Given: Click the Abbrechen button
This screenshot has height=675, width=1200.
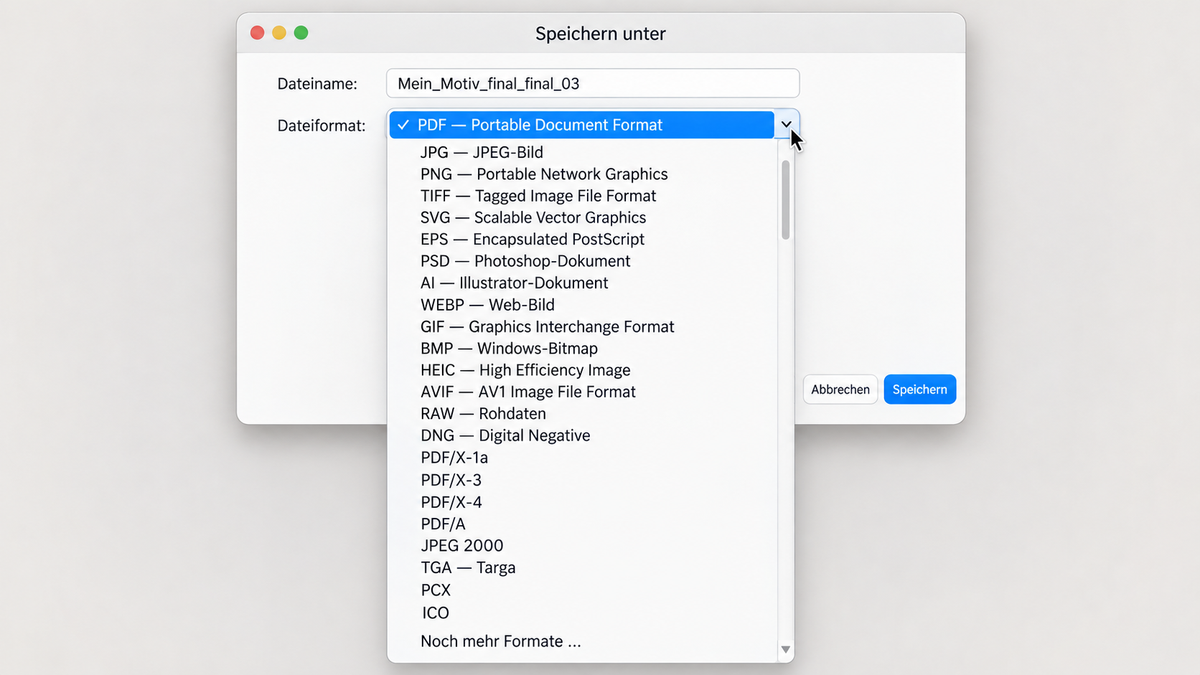Looking at the screenshot, I should (x=840, y=389).
